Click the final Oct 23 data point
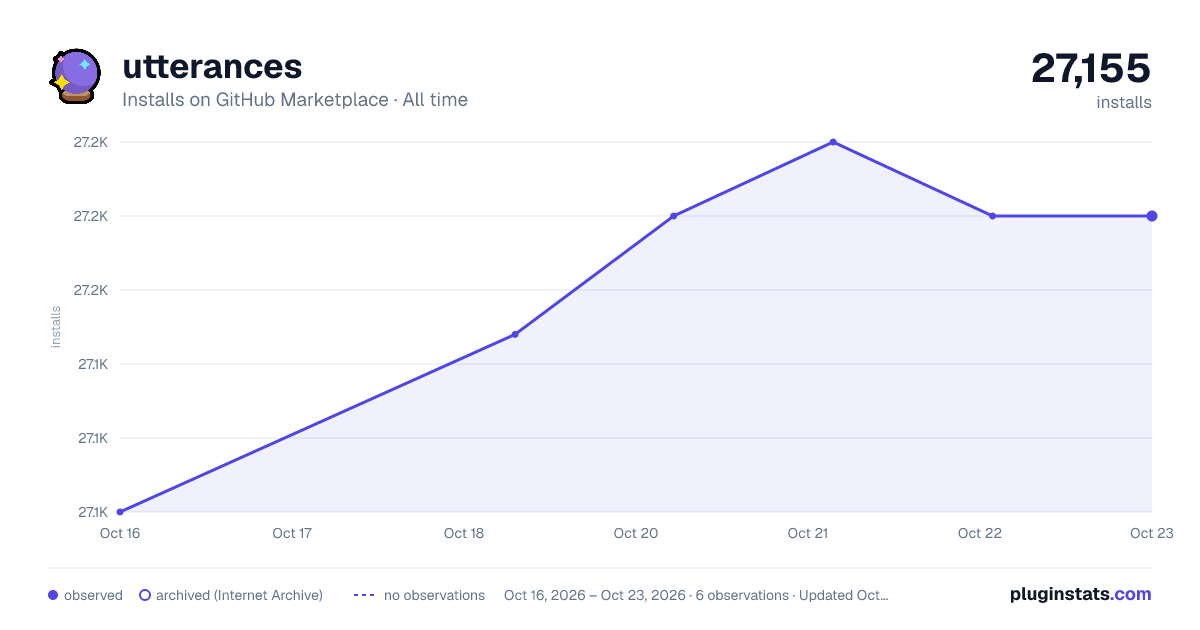 [x=1152, y=216]
